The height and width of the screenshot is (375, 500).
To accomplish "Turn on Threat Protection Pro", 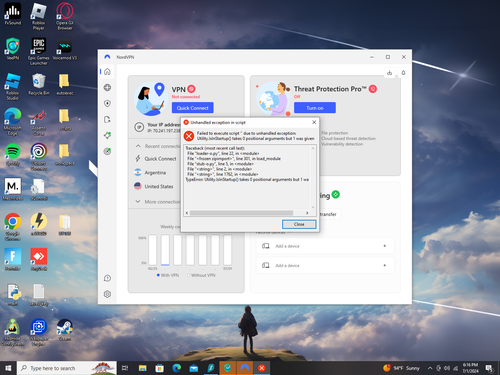I will (315, 108).
